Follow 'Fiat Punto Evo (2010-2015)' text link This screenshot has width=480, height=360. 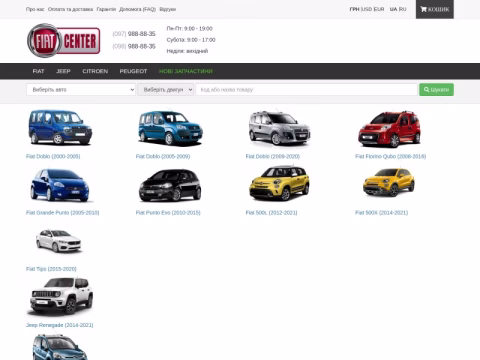coord(168,213)
